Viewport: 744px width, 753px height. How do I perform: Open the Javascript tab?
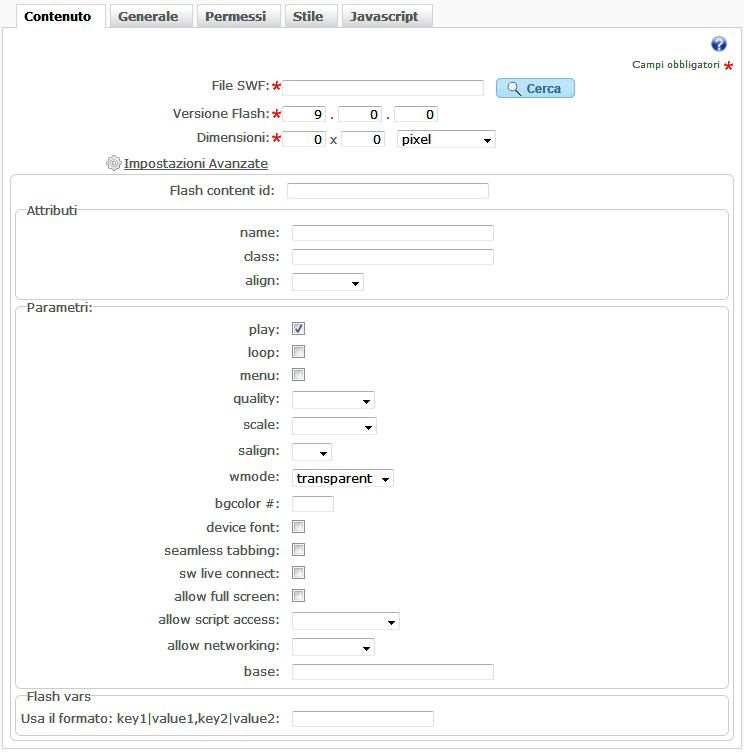[384, 16]
